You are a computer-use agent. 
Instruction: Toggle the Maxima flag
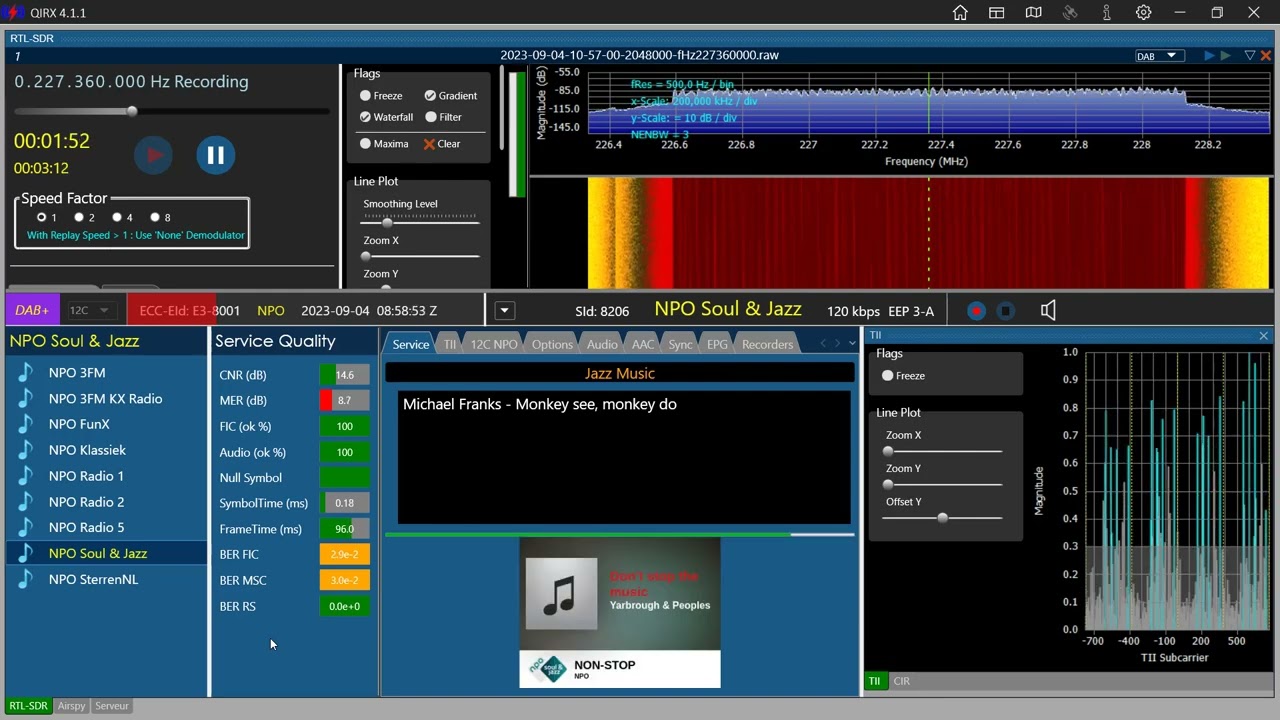pos(366,144)
